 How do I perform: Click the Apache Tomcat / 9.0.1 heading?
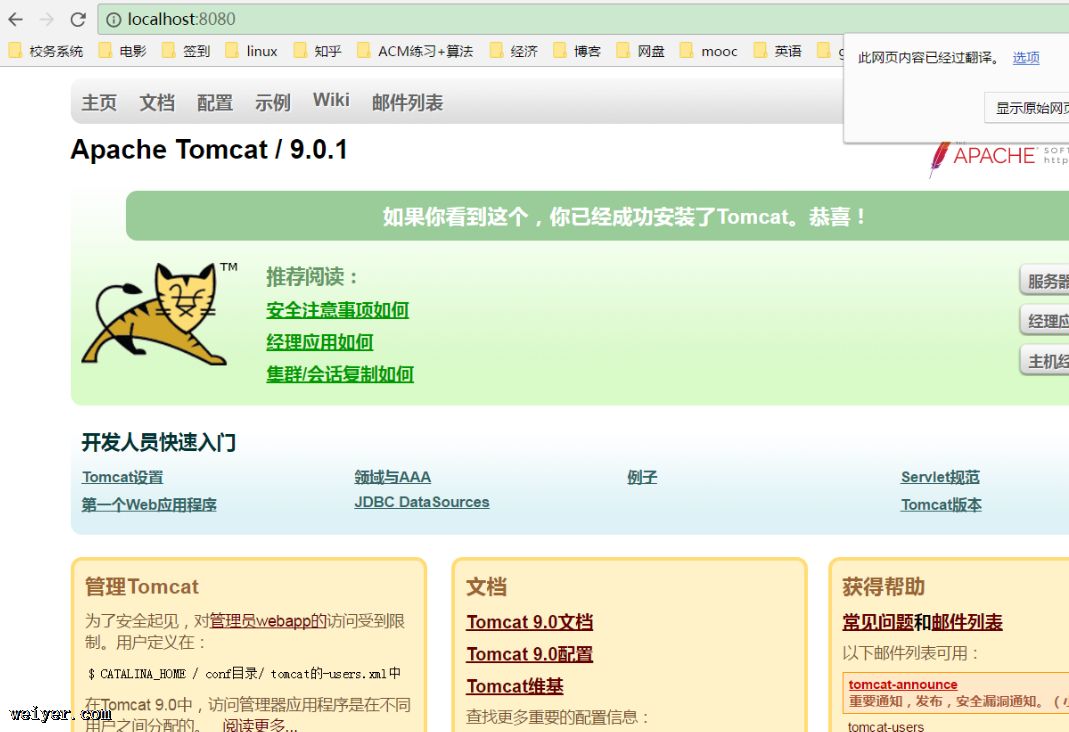point(209,149)
